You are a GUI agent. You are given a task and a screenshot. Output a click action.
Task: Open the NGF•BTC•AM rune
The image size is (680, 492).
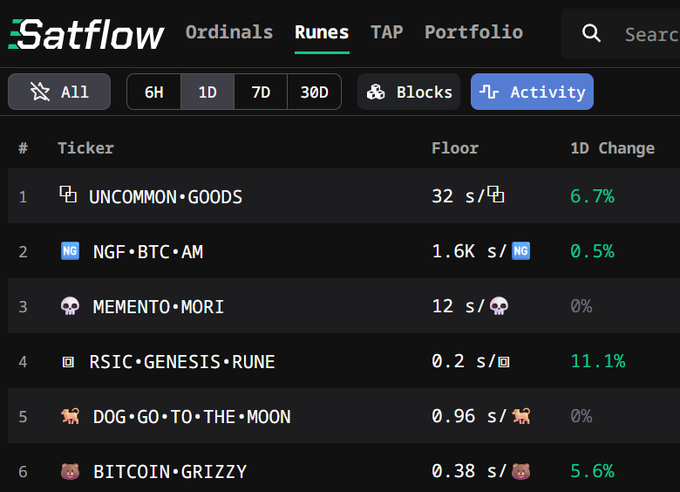[148, 252]
